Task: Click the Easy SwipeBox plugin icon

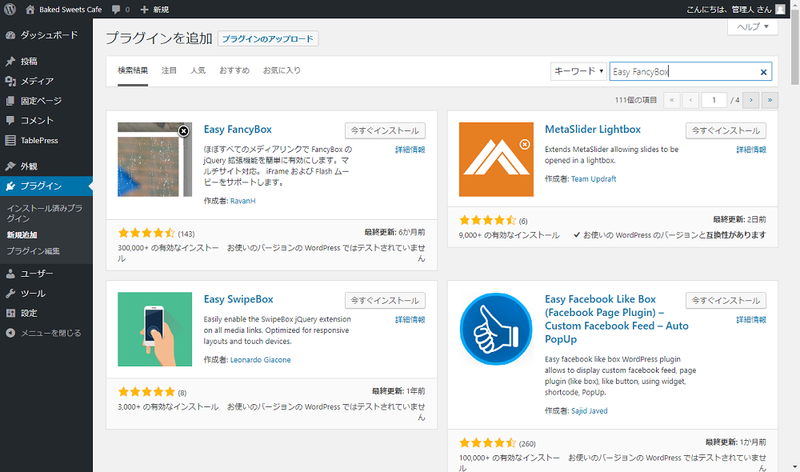Action: pyautogui.click(x=155, y=330)
